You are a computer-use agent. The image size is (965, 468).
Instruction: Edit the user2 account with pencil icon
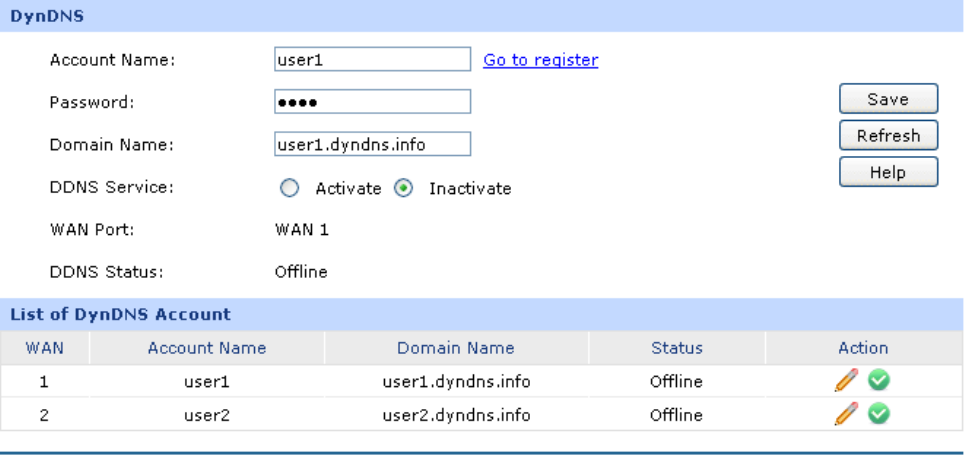846,414
